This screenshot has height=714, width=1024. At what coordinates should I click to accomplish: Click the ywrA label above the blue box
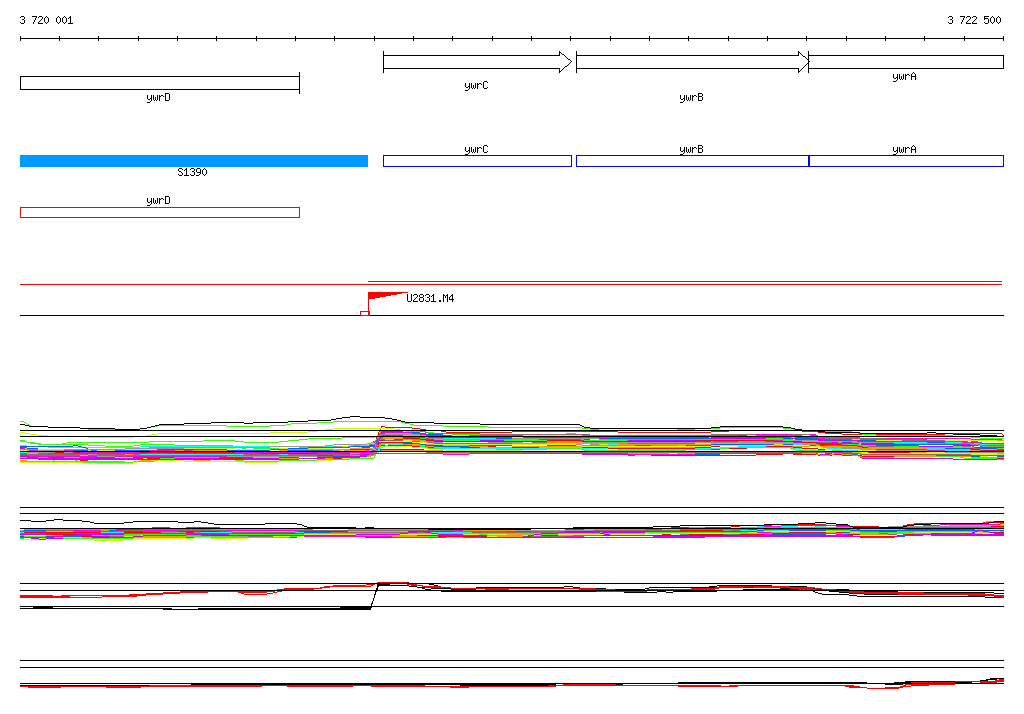pyautogui.click(x=904, y=149)
